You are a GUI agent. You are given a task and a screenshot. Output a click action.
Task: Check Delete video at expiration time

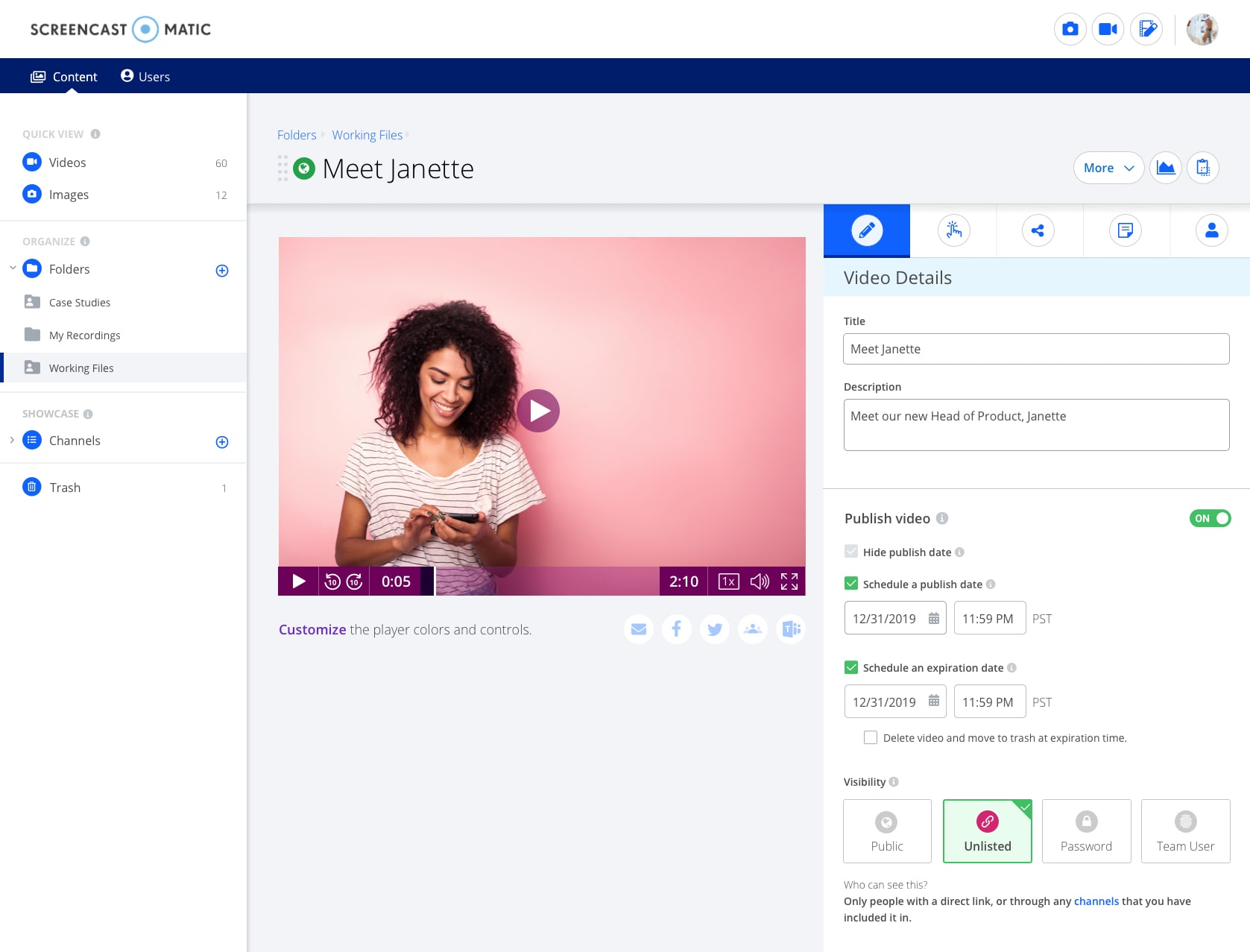point(871,737)
